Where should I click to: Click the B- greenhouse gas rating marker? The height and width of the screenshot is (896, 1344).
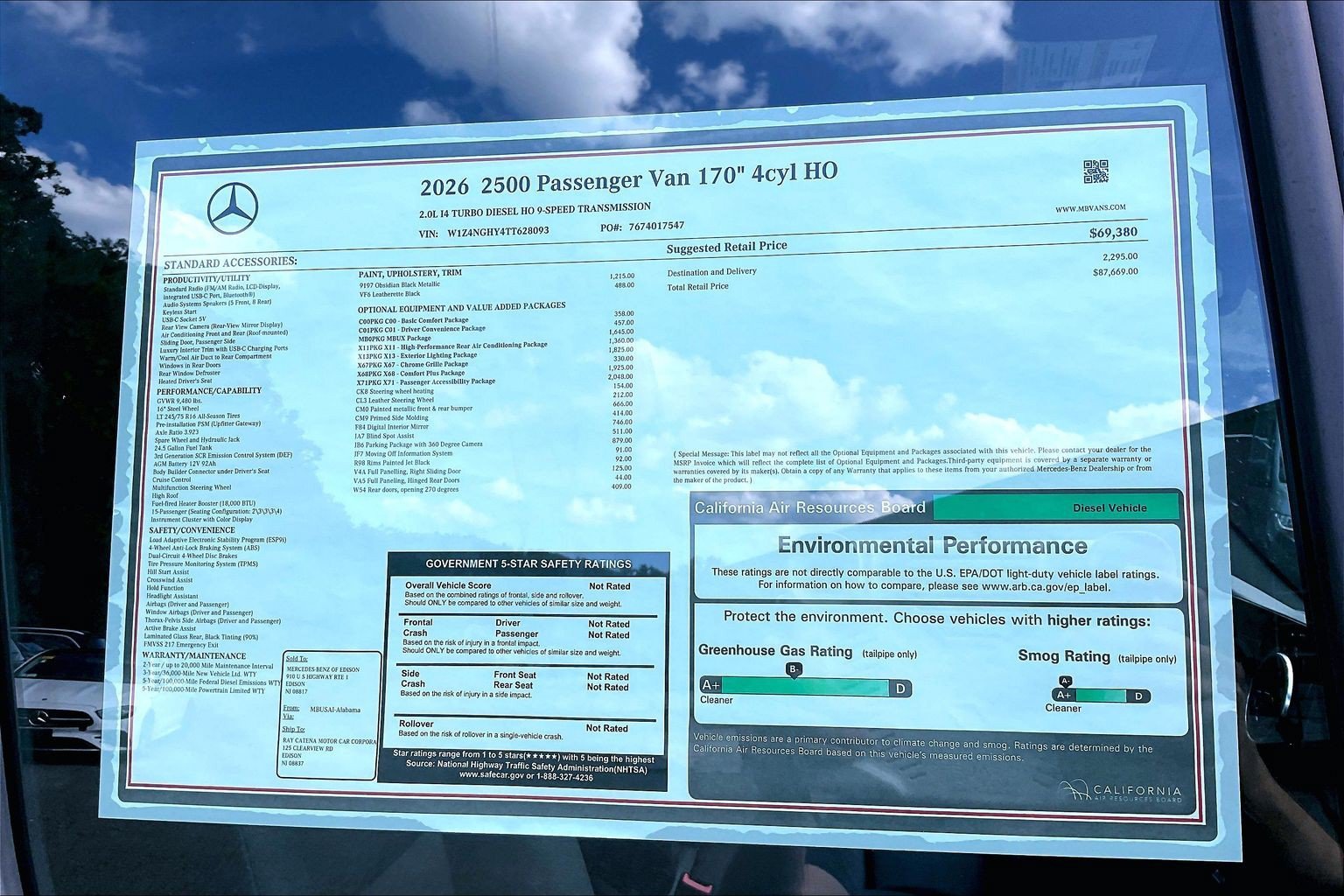tap(794, 669)
